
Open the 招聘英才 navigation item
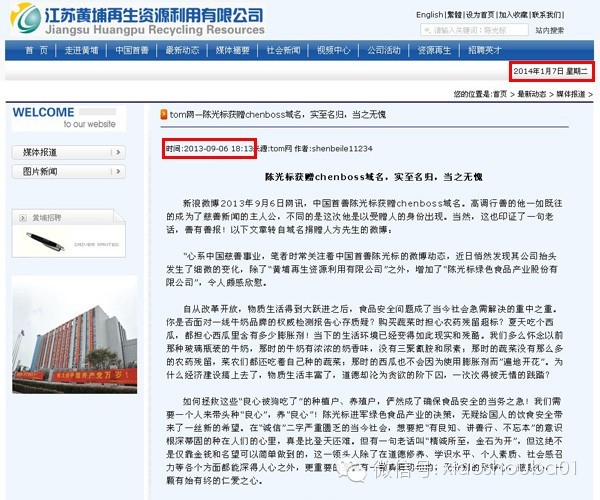(x=485, y=50)
